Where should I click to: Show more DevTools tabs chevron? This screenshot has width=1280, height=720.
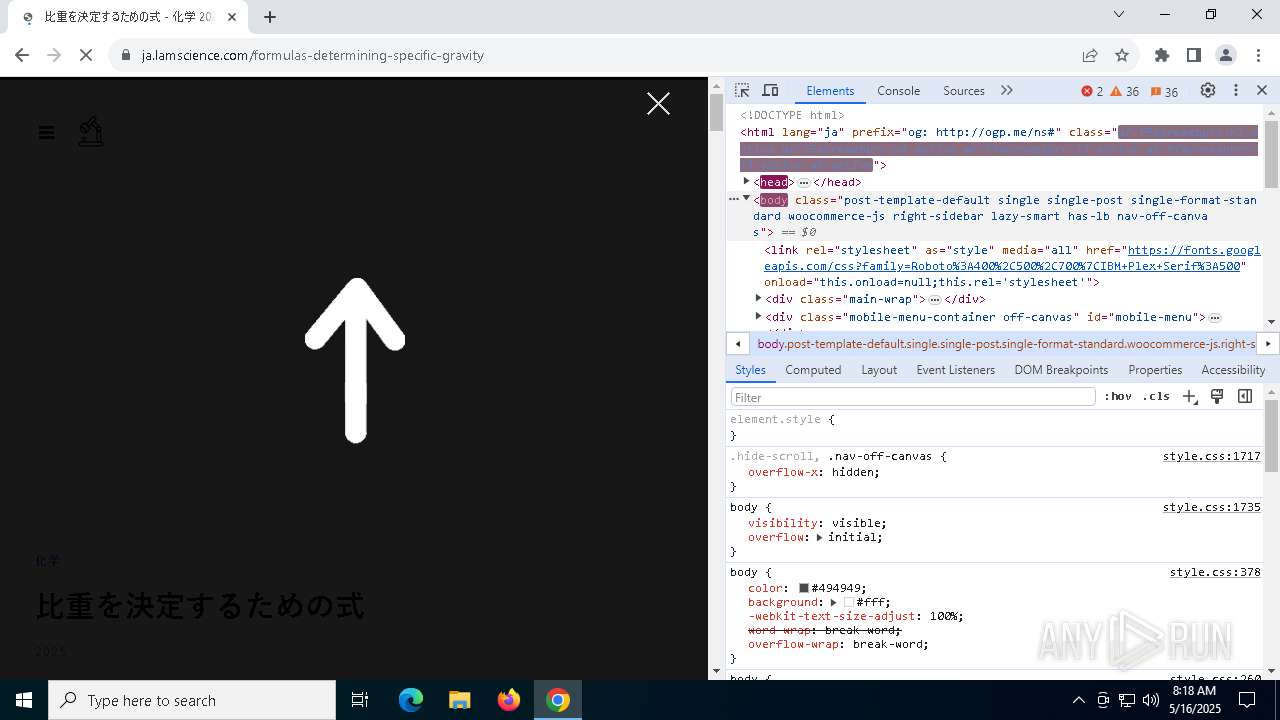[1007, 90]
